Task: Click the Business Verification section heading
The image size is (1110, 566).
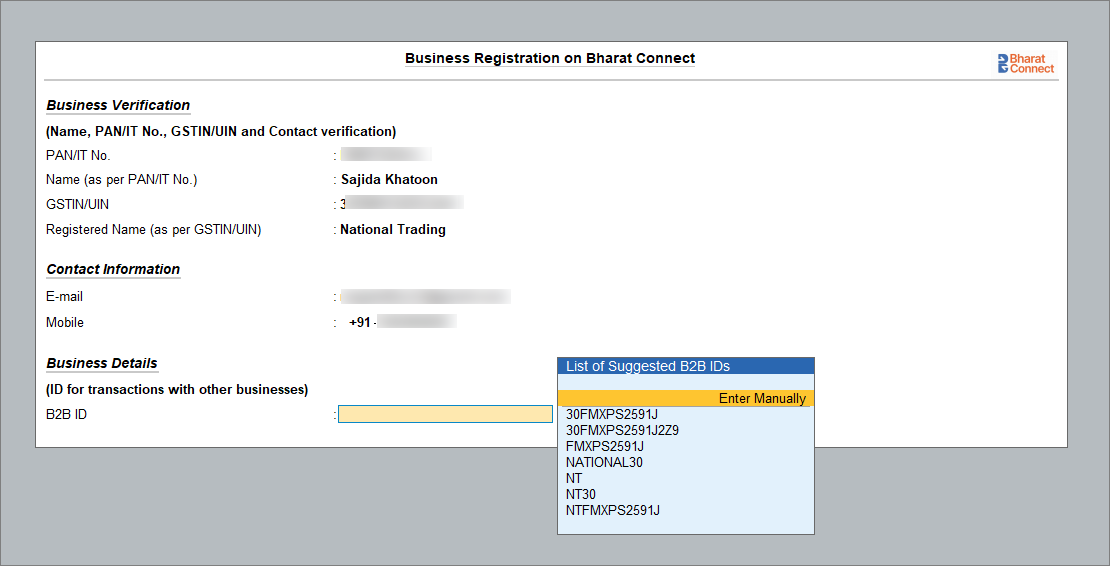Action: click(x=118, y=105)
